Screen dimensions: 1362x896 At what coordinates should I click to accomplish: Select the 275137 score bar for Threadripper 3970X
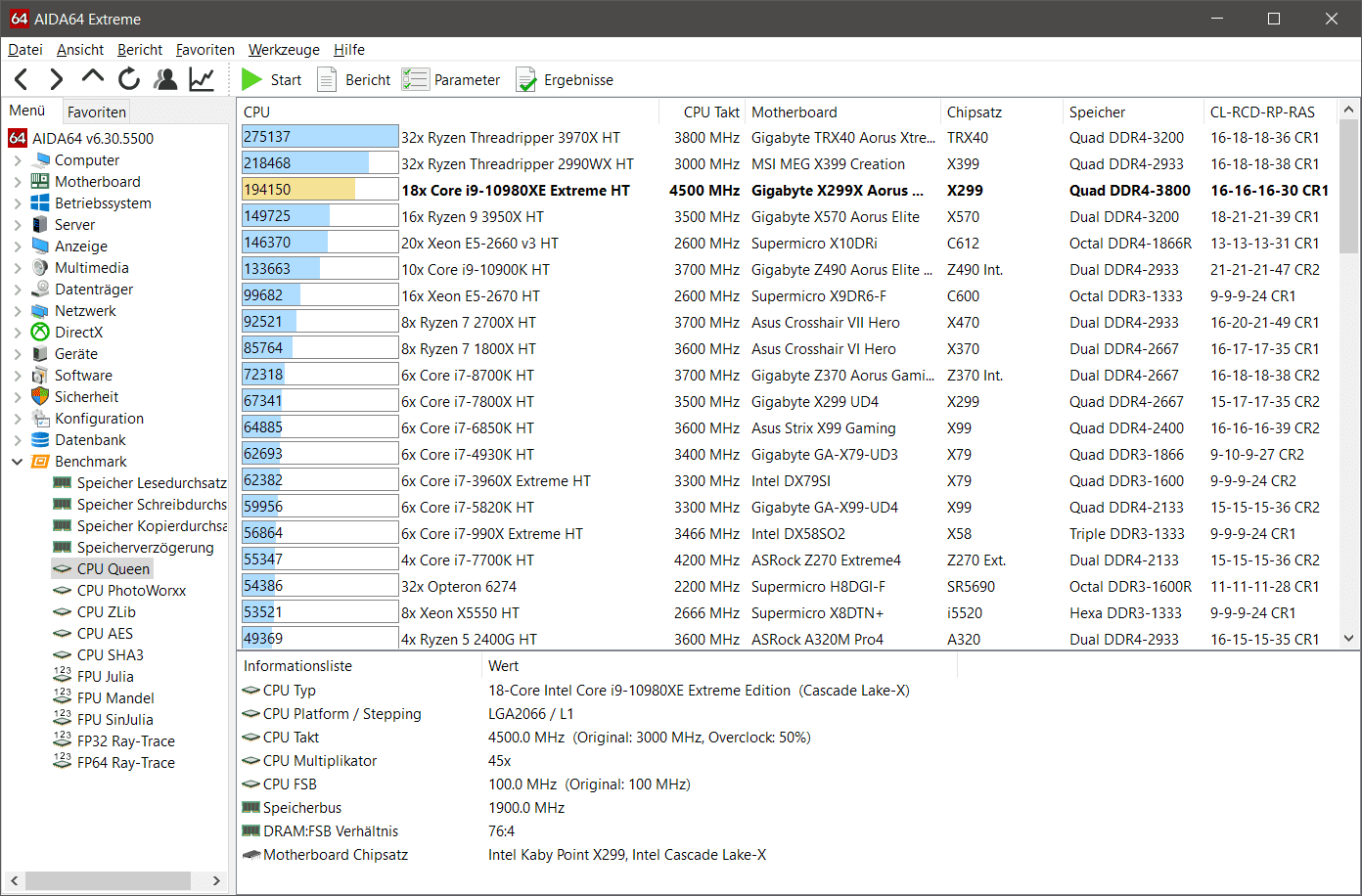pos(320,138)
